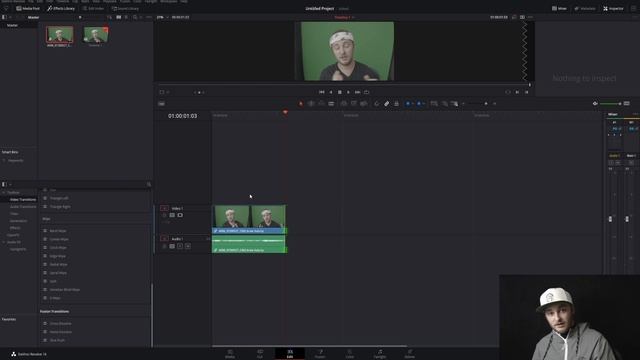Click the Replace Clip icon

[x=364, y=104]
